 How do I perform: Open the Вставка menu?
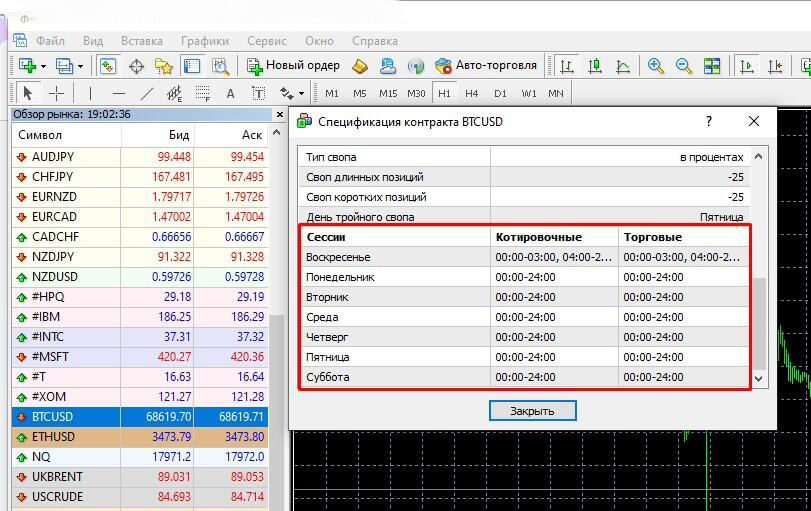[142, 41]
